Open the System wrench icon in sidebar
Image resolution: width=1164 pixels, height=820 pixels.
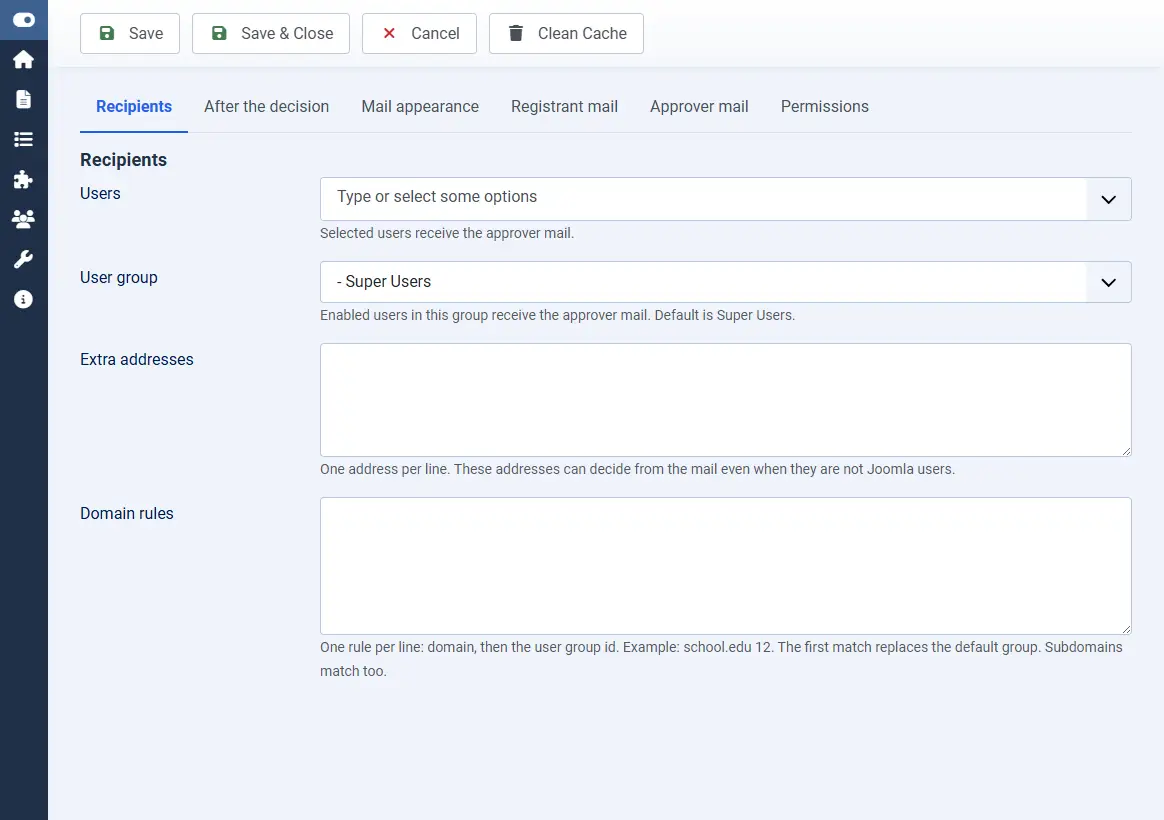(24, 259)
